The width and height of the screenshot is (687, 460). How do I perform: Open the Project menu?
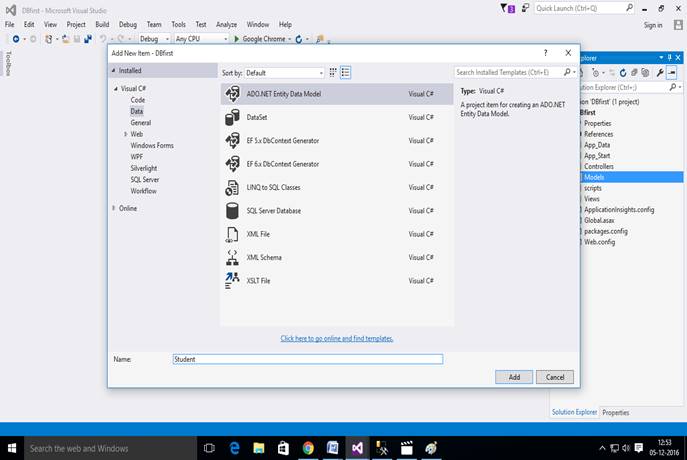point(76,25)
